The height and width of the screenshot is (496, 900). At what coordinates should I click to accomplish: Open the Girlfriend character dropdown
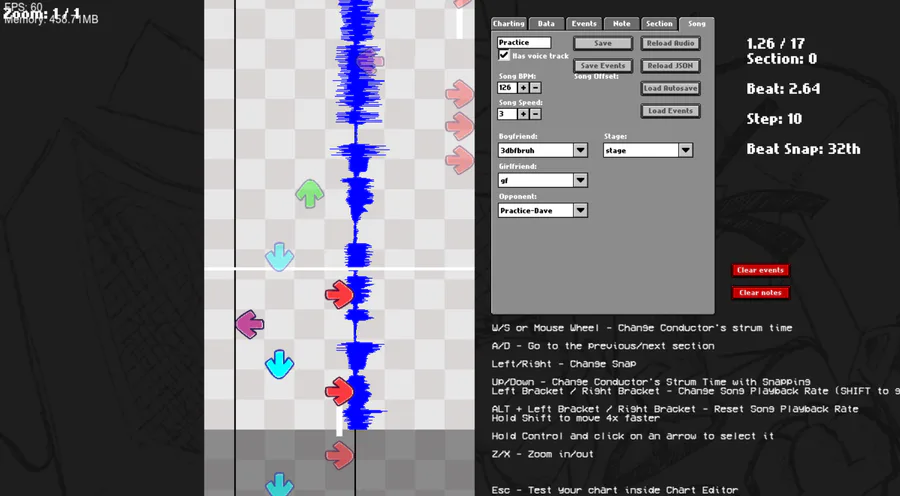[580, 180]
